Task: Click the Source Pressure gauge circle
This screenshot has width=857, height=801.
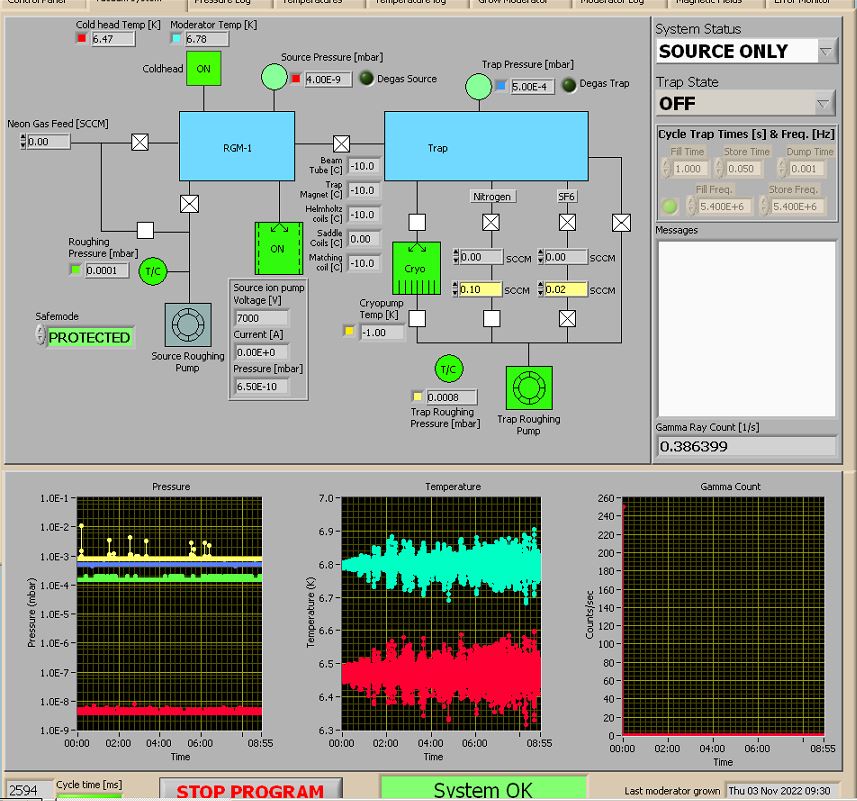Action: [273, 76]
